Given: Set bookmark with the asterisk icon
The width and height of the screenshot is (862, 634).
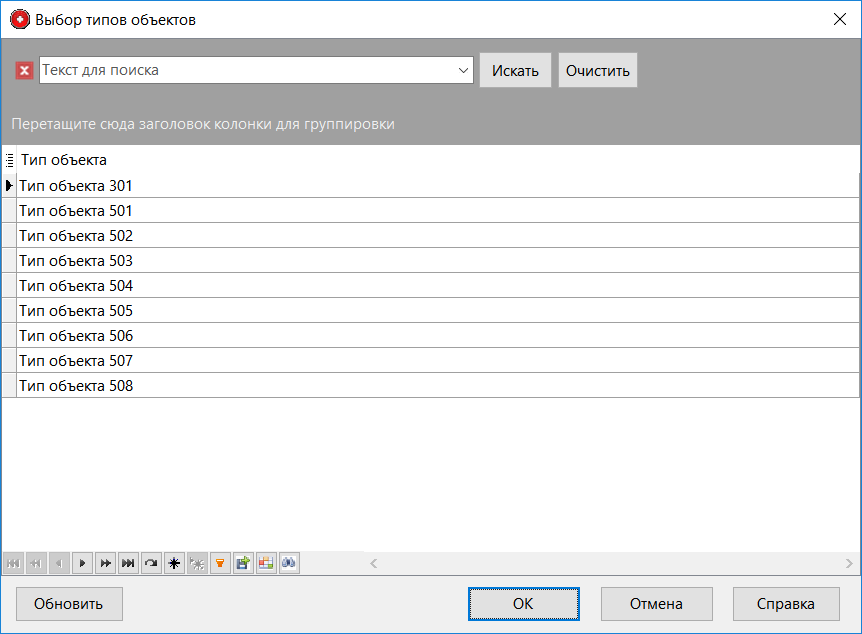Looking at the screenshot, I should click(x=174, y=564).
